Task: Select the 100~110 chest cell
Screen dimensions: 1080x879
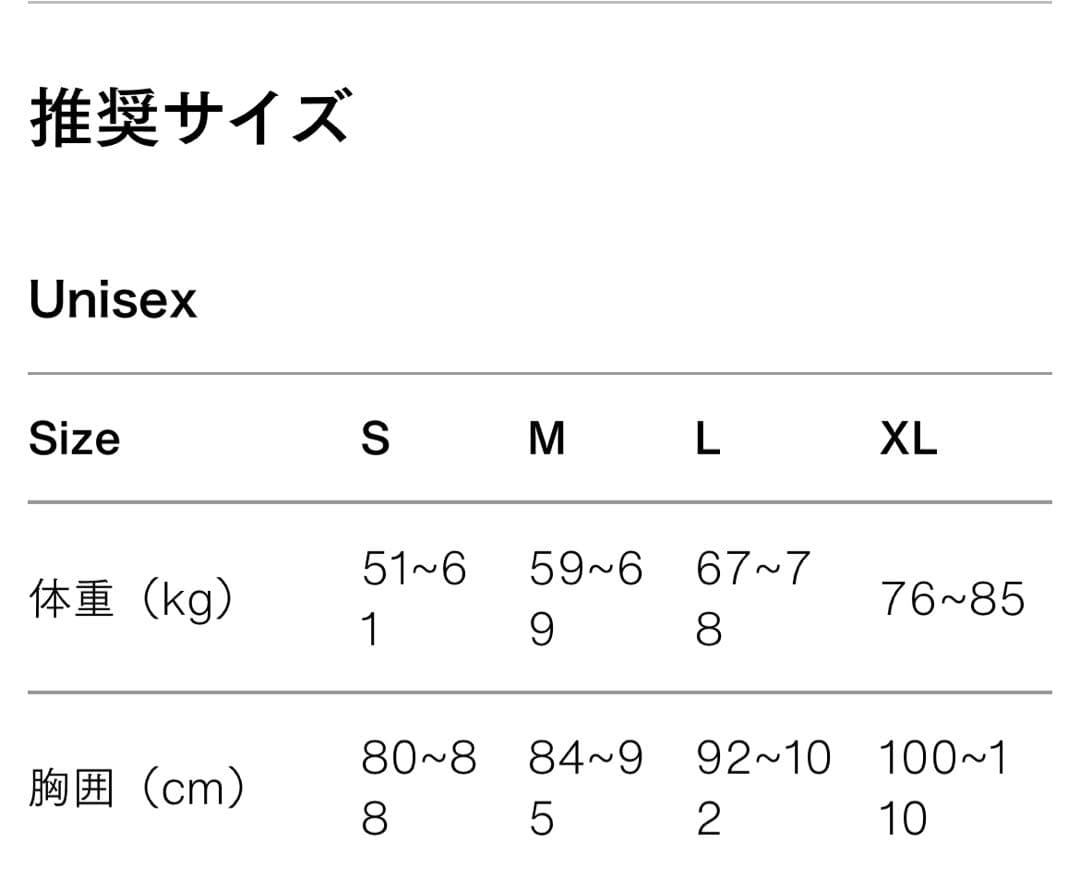Action: [943, 789]
